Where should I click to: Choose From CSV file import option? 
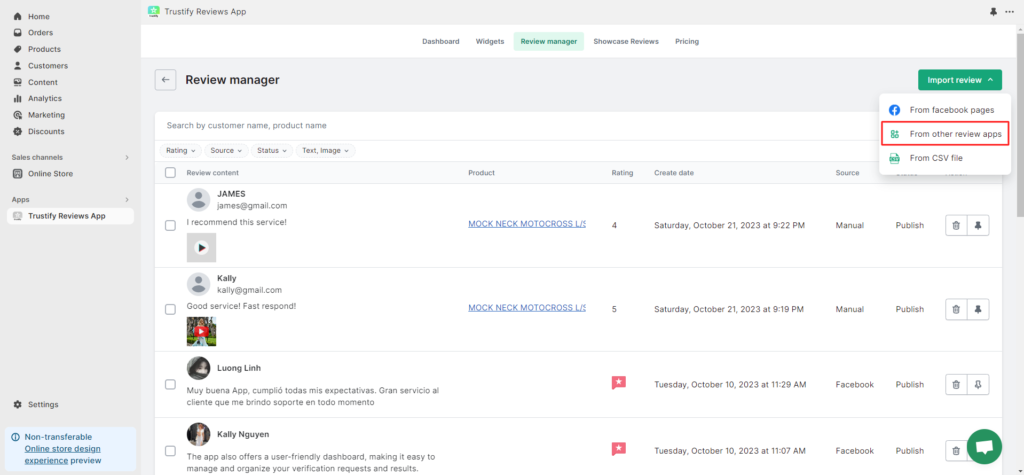[x=945, y=158]
